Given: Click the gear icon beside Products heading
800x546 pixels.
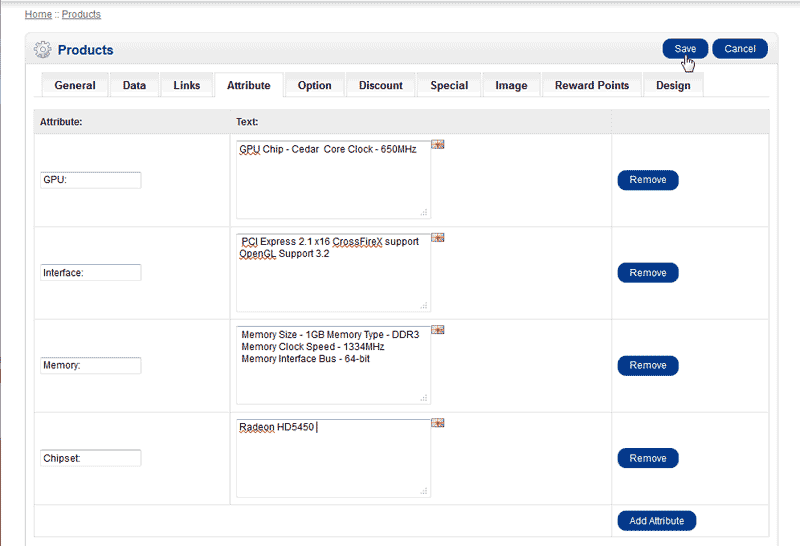Looking at the screenshot, I should [42, 49].
